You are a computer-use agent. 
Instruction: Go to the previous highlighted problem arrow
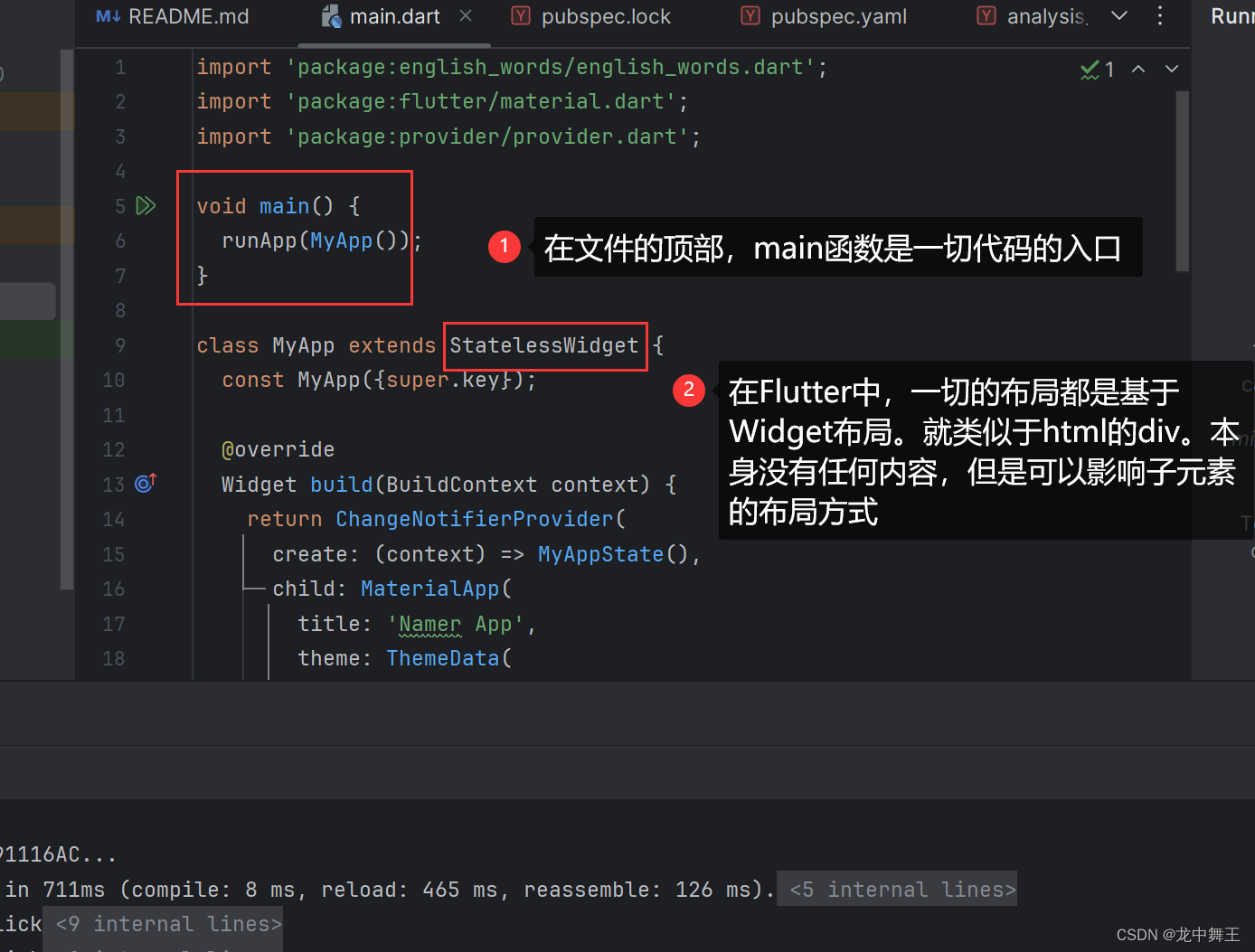(1138, 69)
